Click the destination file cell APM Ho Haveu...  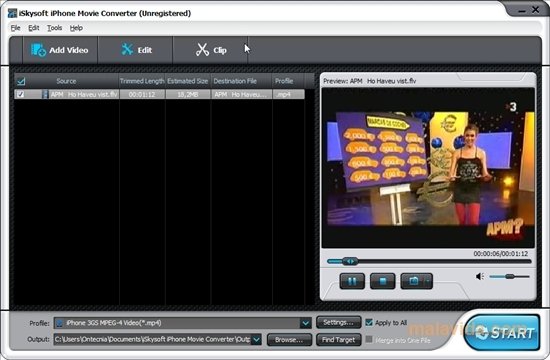click(x=241, y=94)
